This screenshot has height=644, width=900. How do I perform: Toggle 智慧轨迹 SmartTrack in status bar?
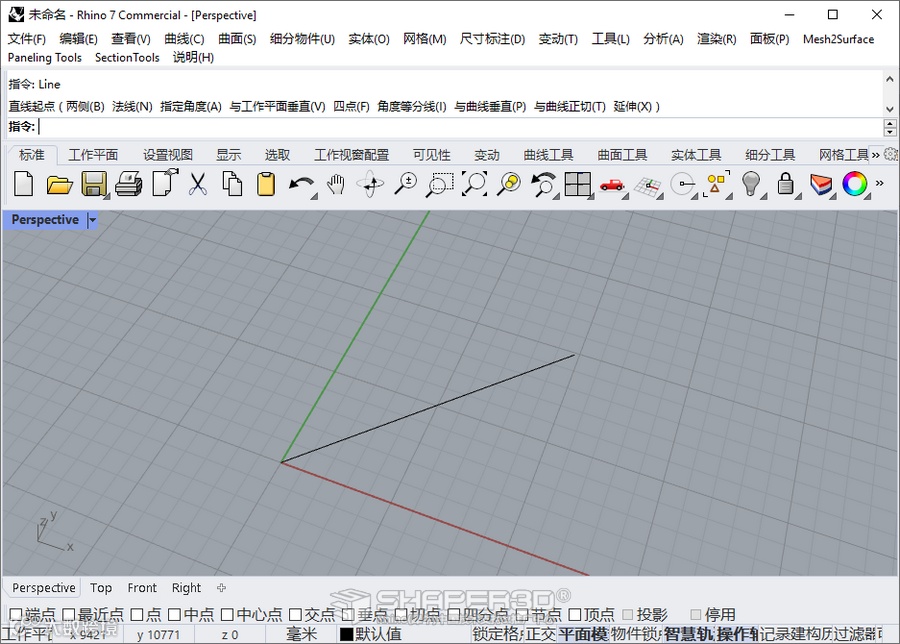688,634
